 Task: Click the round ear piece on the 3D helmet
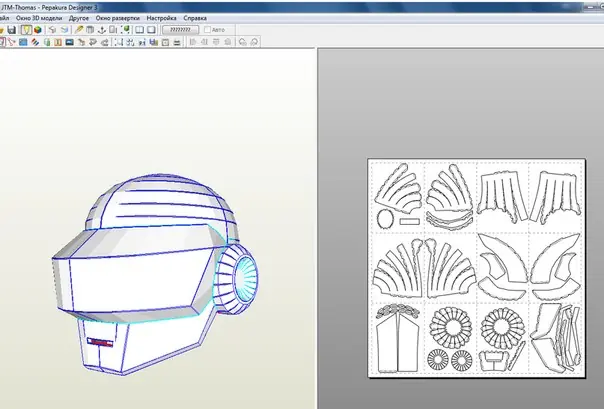tap(238, 277)
